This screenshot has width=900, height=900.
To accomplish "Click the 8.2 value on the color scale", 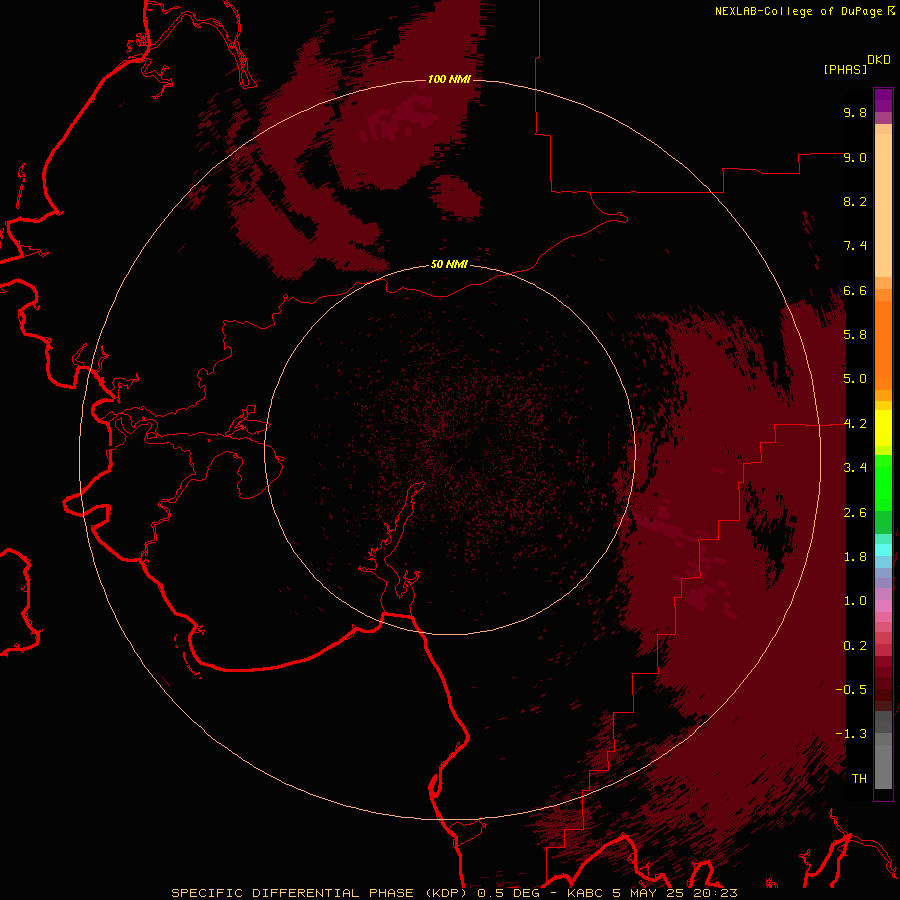I will pyautogui.click(x=855, y=201).
